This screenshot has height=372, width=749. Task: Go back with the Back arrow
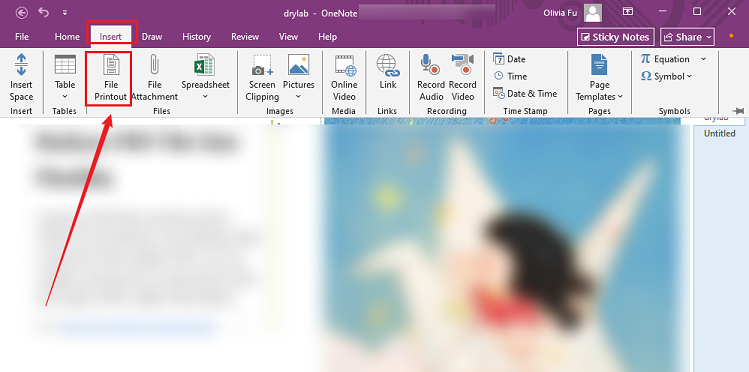point(21,12)
